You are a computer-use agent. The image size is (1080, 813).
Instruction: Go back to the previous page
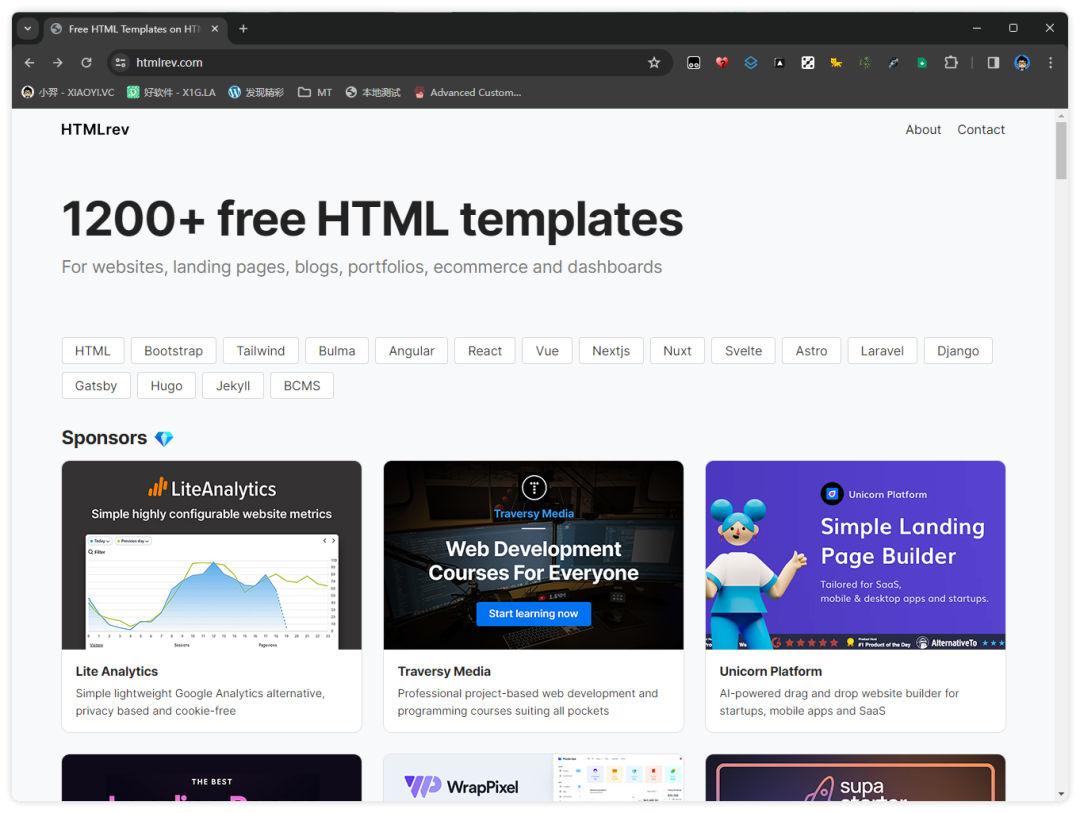click(29, 63)
